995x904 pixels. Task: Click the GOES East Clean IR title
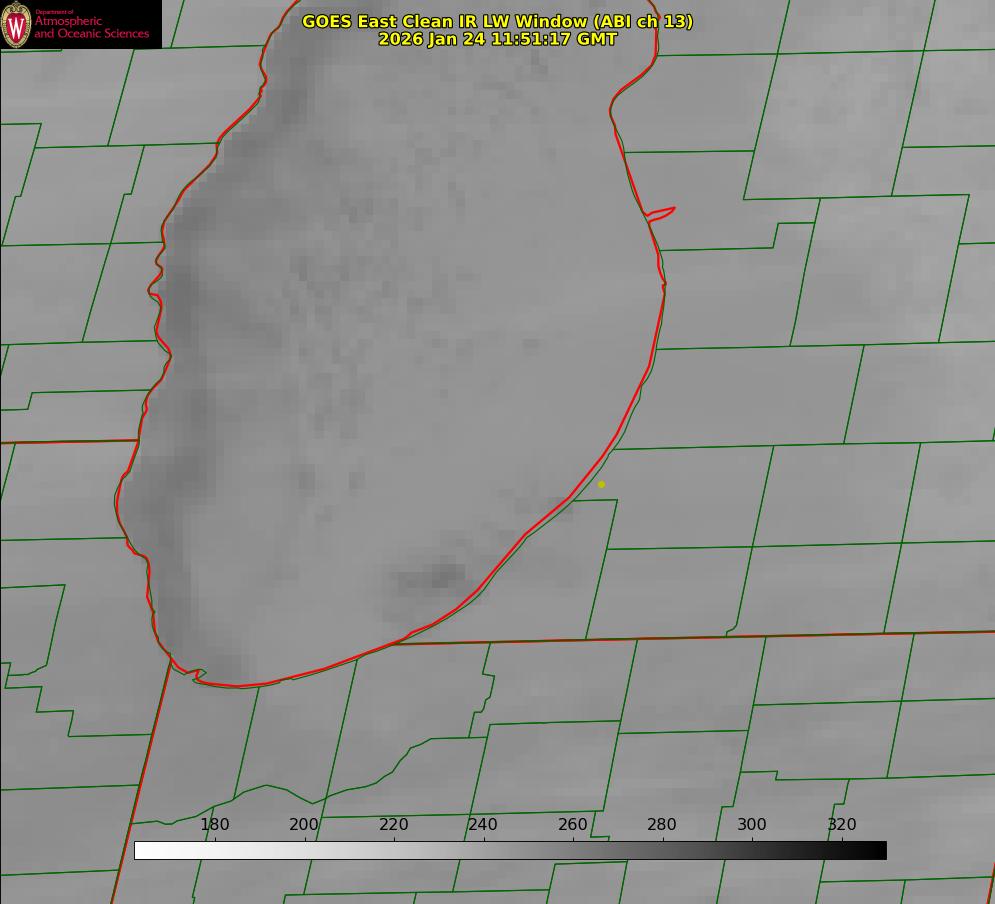tap(497, 21)
